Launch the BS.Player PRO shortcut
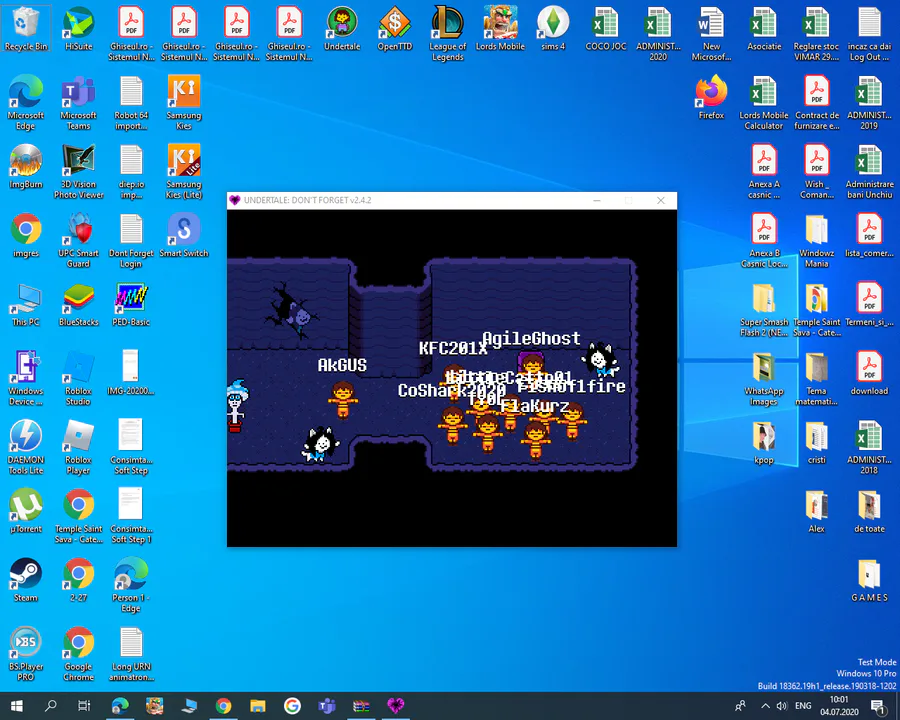Screen dimensions: 900x720 [x=26, y=653]
